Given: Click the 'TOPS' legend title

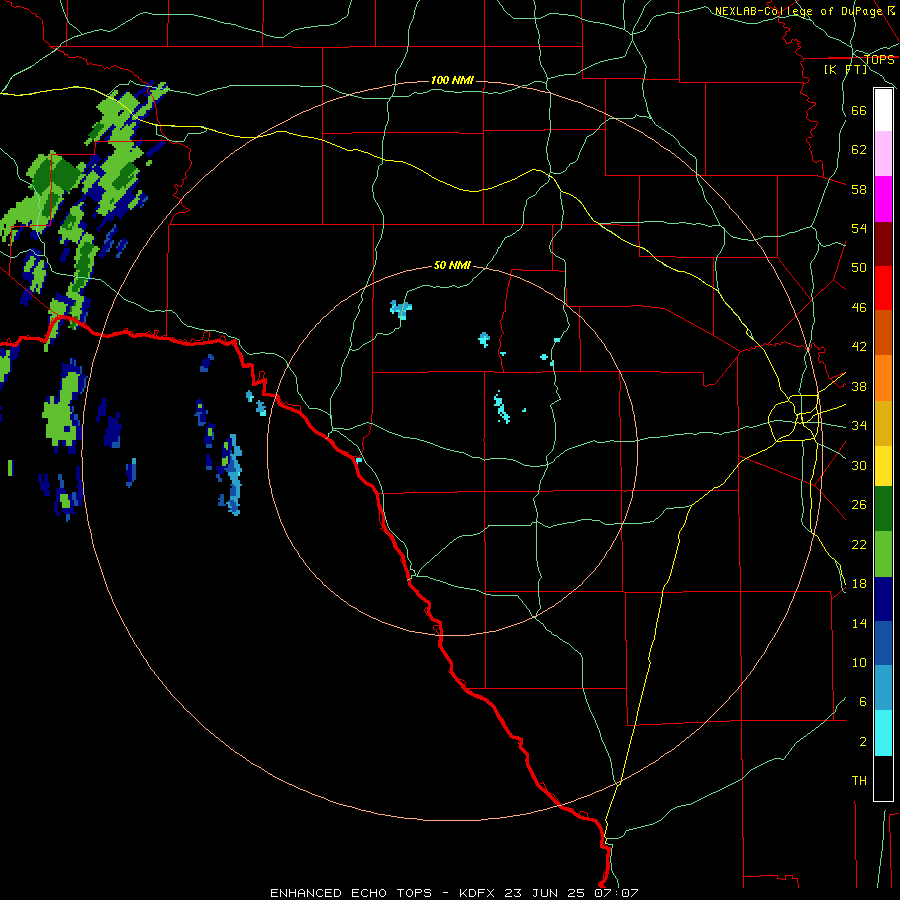Looking at the screenshot, I should tap(879, 59).
